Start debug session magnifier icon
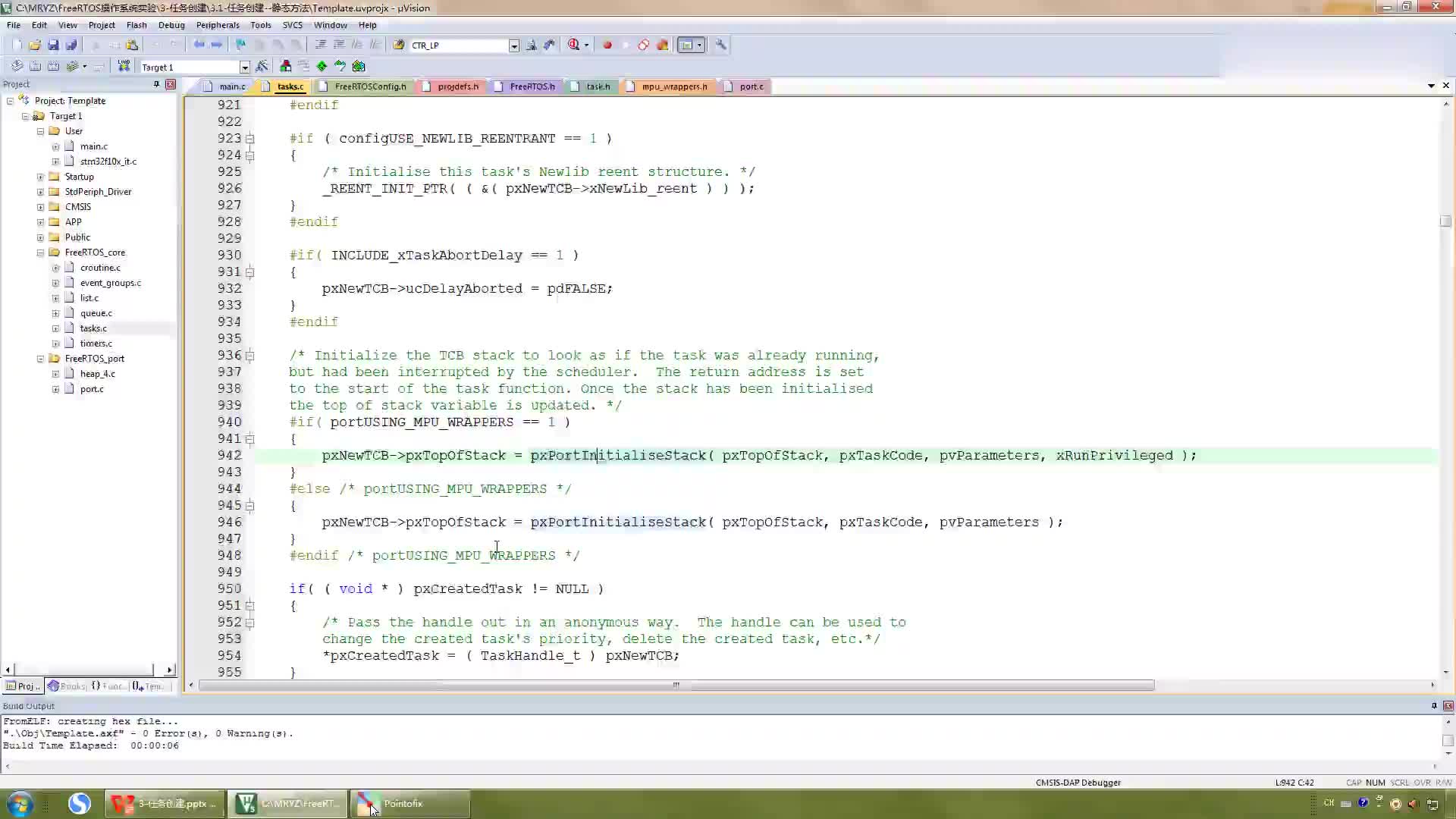The width and height of the screenshot is (1456, 819). [x=573, y=45]
